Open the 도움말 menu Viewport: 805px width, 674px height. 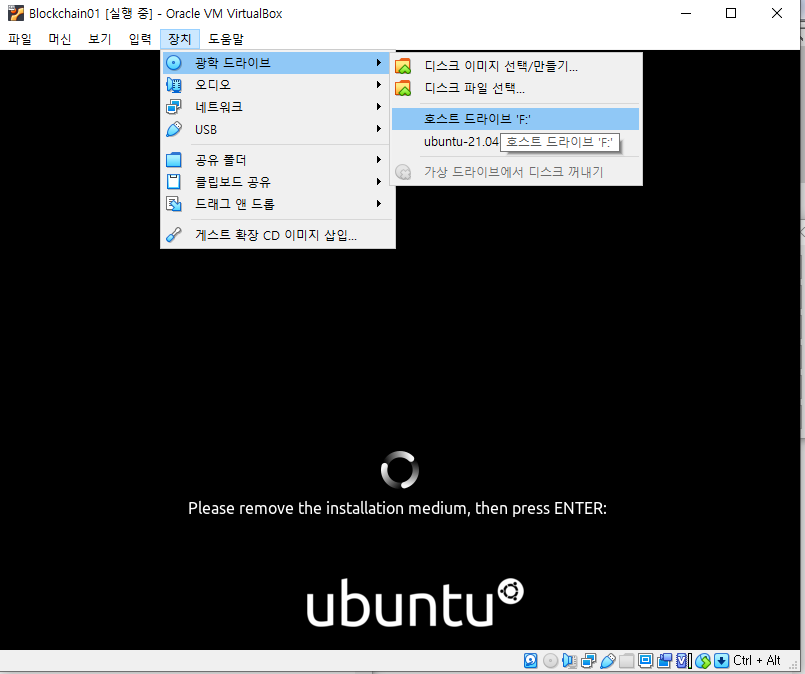(226, 39)
